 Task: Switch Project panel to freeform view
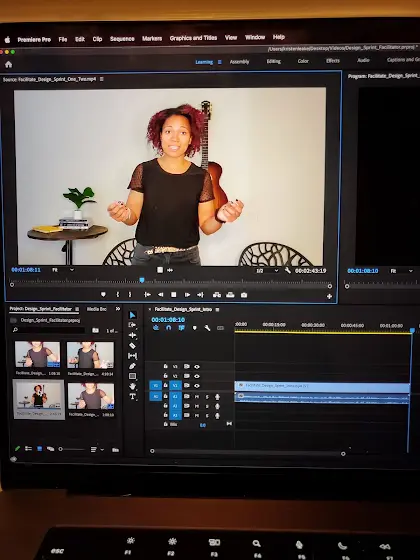tap(50, 449)
